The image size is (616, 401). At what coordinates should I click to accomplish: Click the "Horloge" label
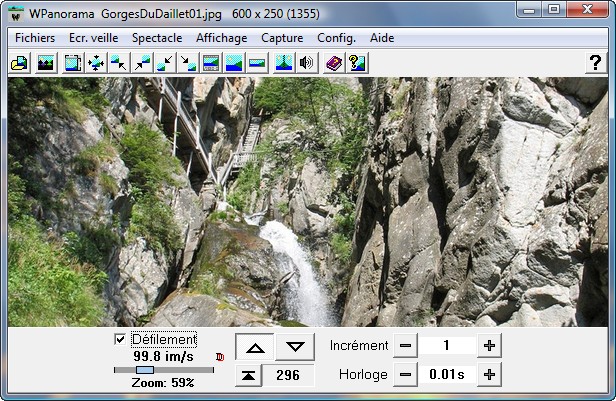[363, 375]
